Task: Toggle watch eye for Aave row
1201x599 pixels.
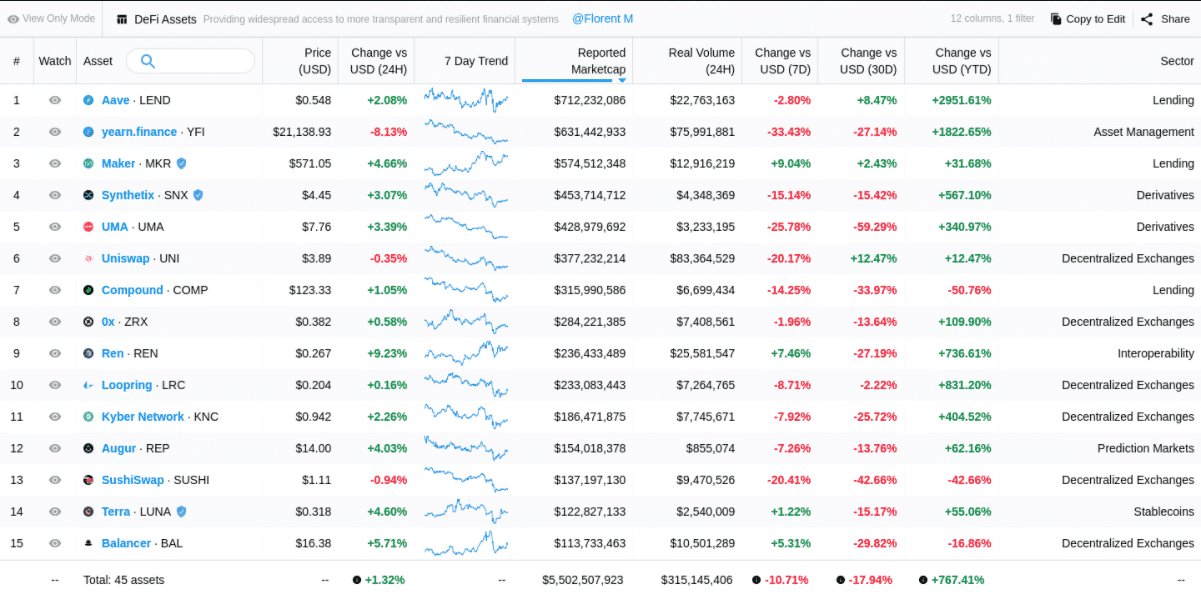Action: click(x=55, y=100)
